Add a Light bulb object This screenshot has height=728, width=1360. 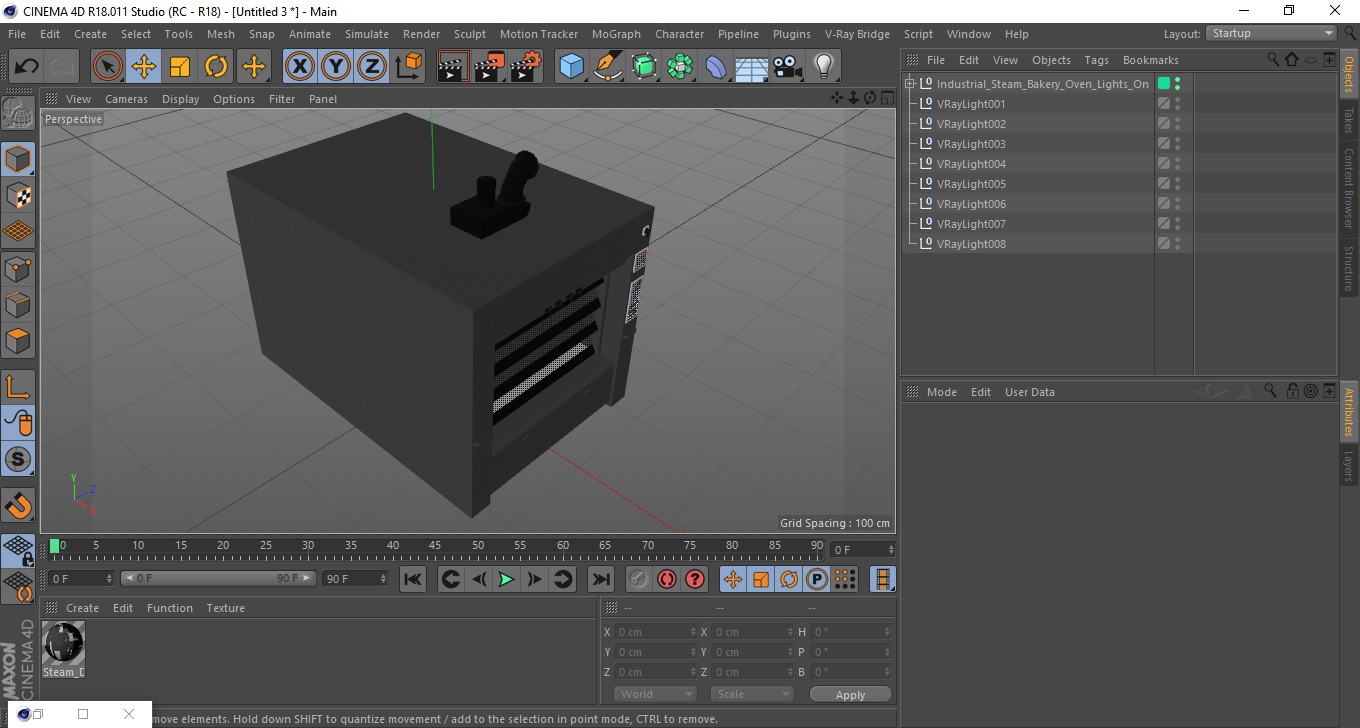tap(823, 67)
